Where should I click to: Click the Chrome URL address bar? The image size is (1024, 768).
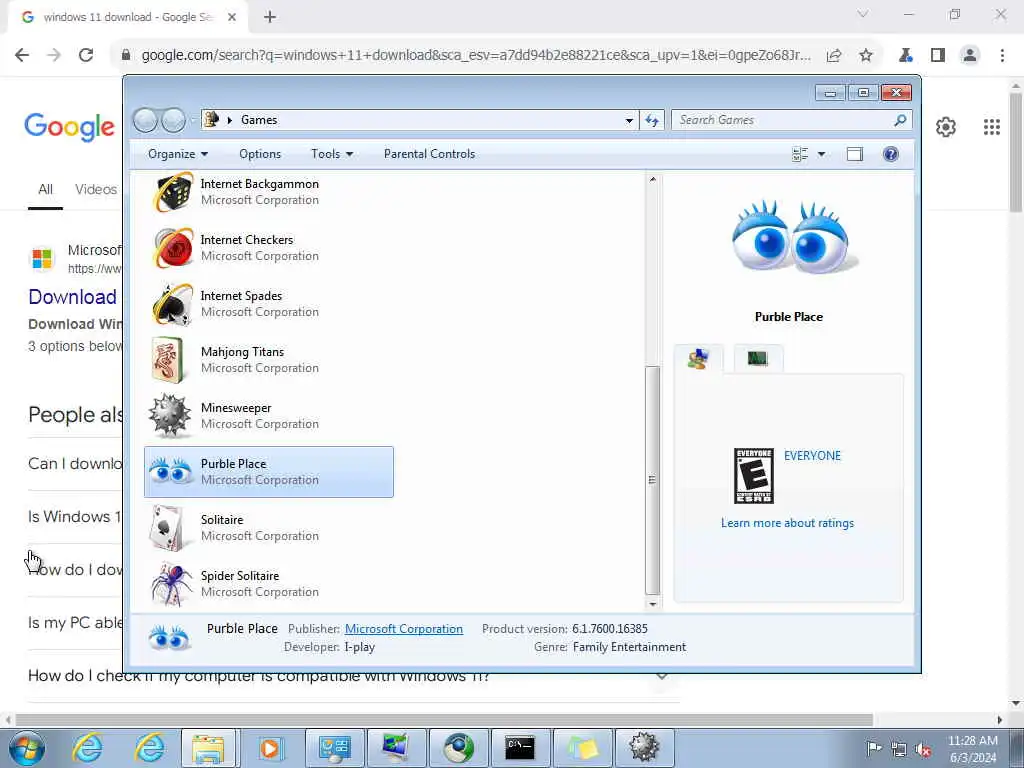[475, 56]
